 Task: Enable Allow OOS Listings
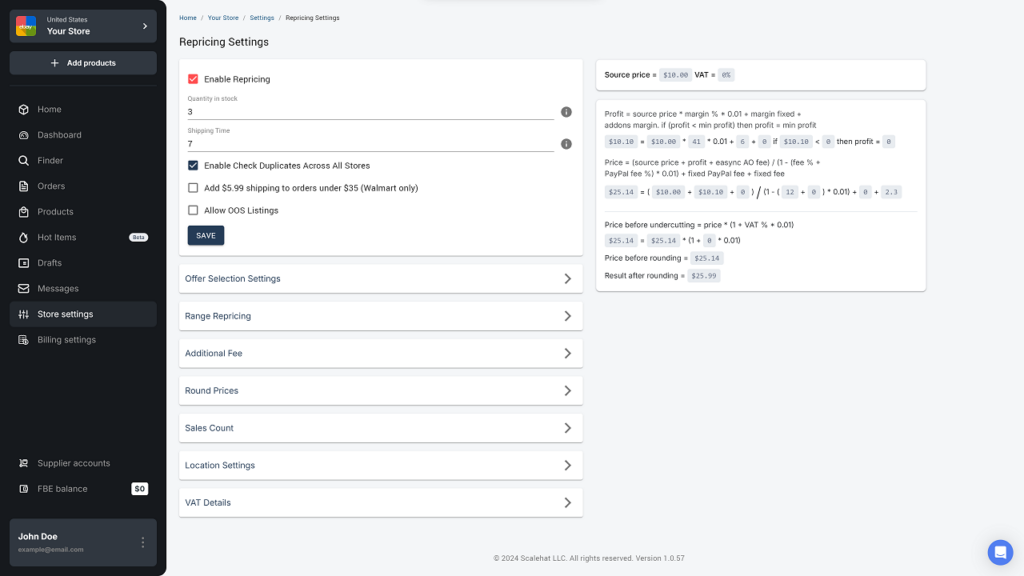pyautogui.click(x=194, y=210)
